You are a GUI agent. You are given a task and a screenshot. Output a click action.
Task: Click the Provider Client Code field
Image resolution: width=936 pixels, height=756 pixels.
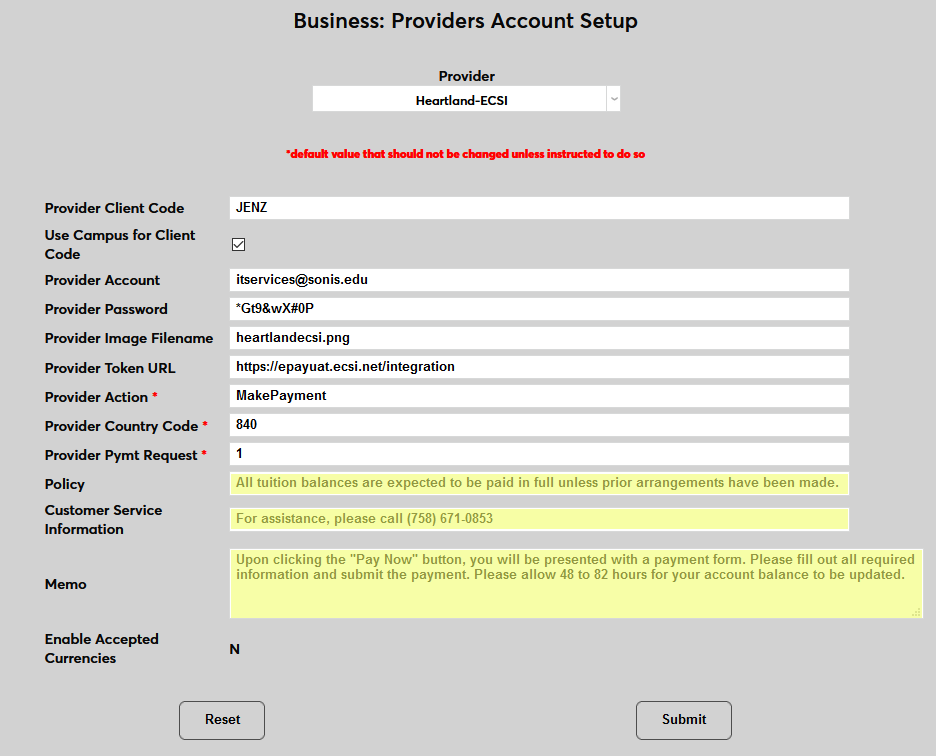tap(539, 208)
